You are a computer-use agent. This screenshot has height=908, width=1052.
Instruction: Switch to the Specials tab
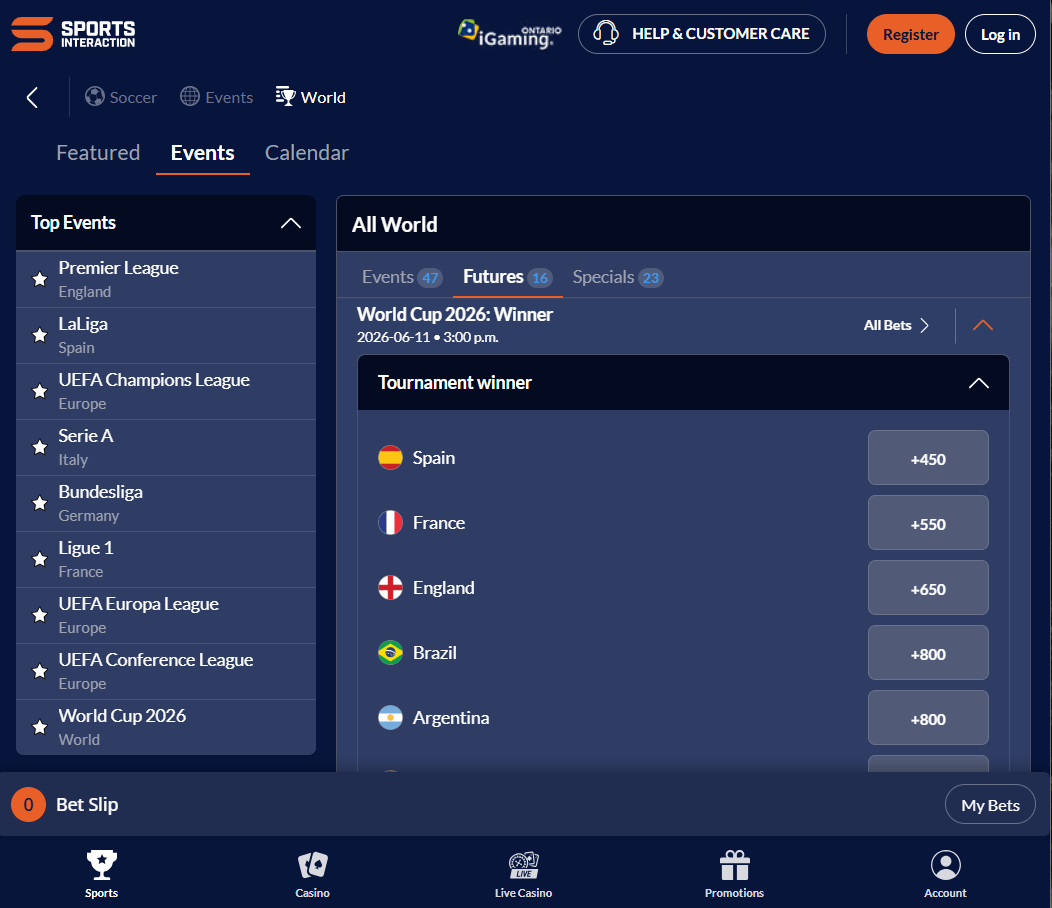(x=617, y=277)
